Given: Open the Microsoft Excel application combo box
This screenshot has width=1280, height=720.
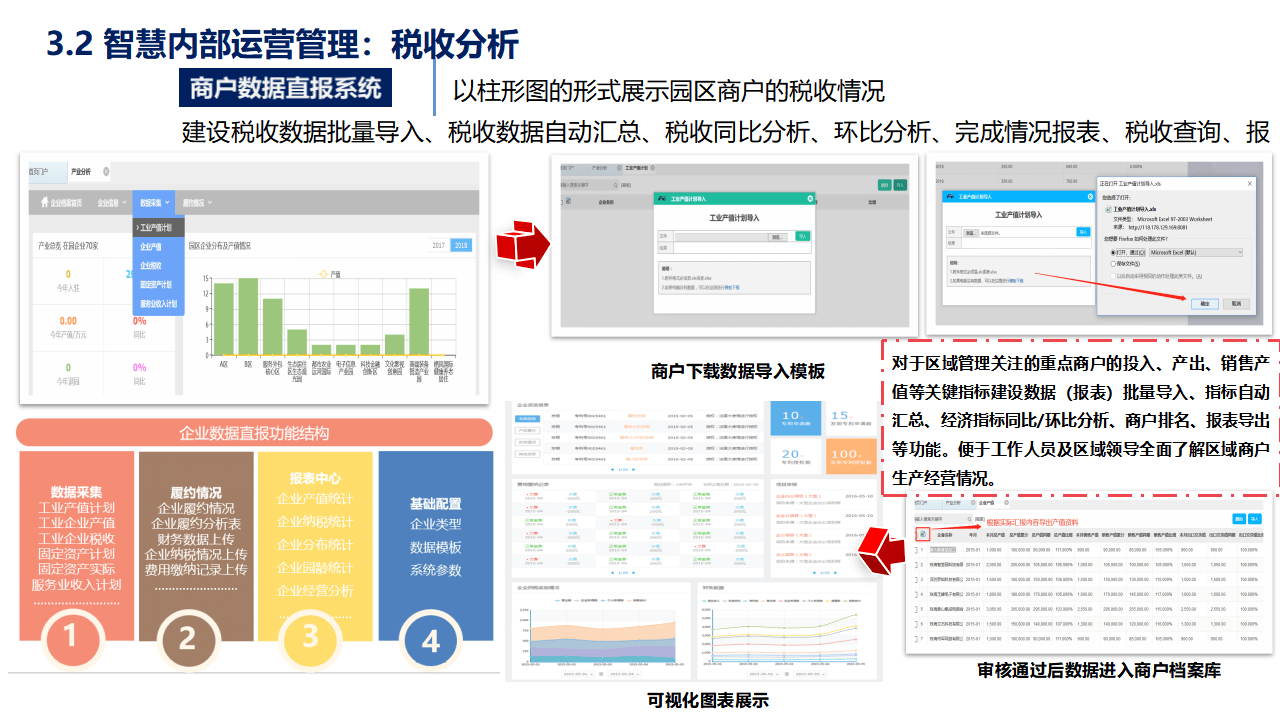Looking at the screenshot, I should click(1194, 253).
